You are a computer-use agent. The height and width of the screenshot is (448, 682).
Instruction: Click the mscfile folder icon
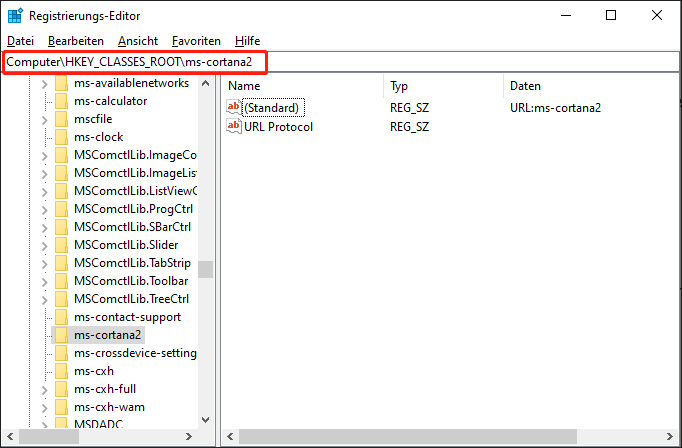click(61, 119)
